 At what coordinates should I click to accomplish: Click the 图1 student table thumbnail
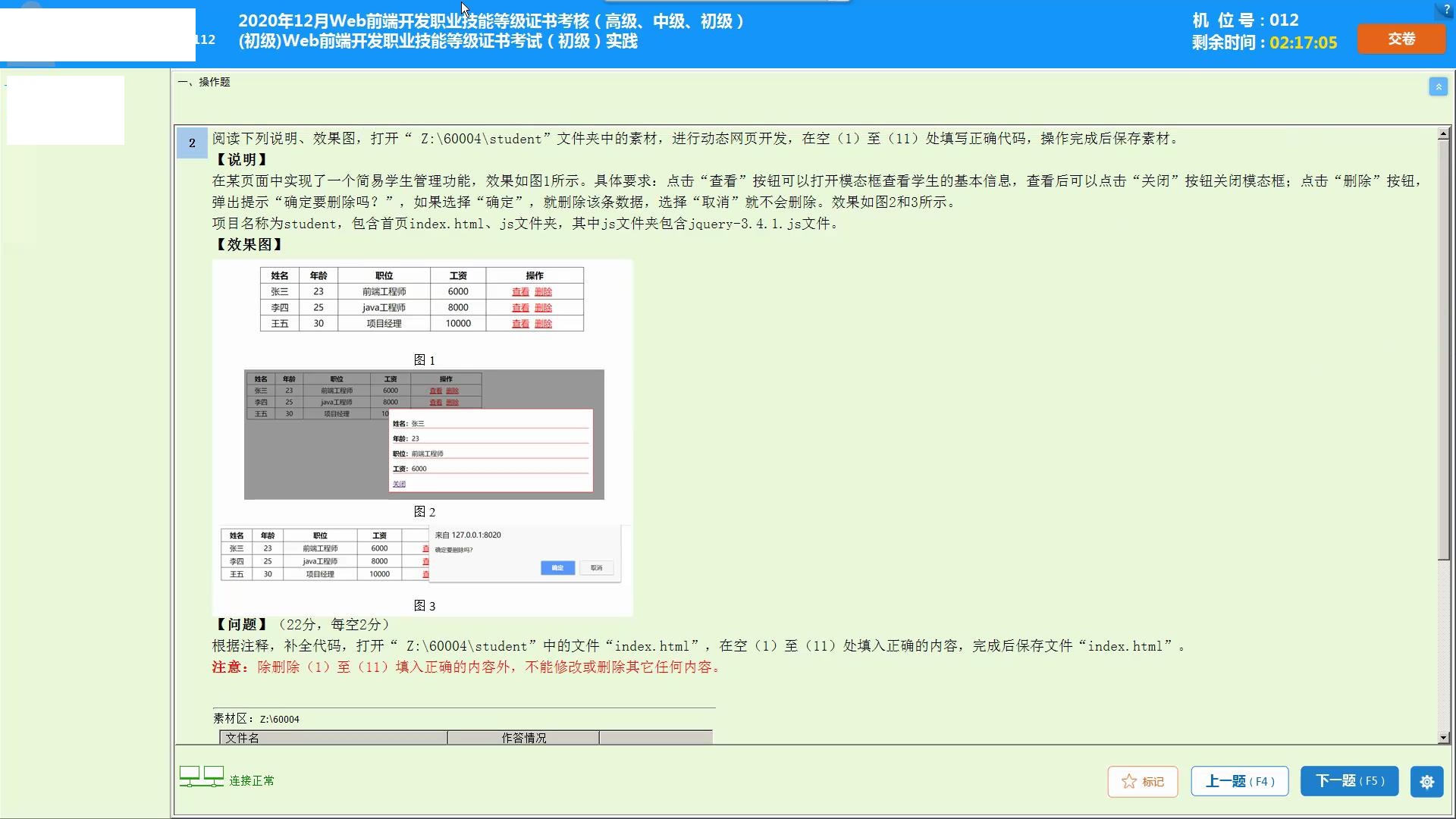pyautogui.click(x=422, y=299)
